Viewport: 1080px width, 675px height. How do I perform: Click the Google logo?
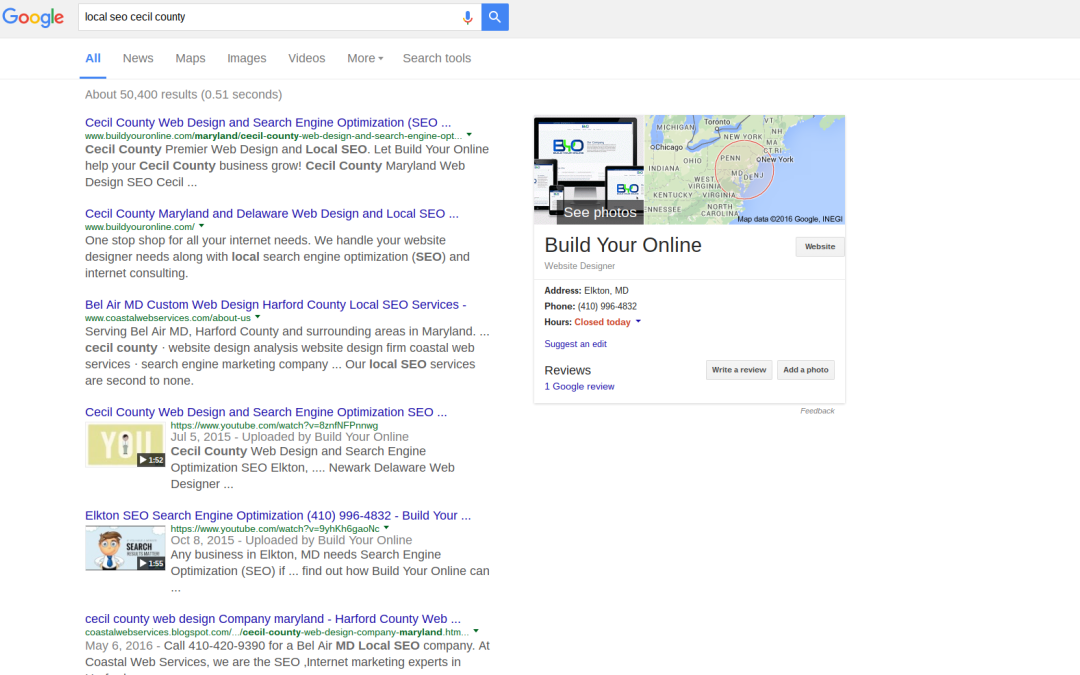click(x=33, y=18)
